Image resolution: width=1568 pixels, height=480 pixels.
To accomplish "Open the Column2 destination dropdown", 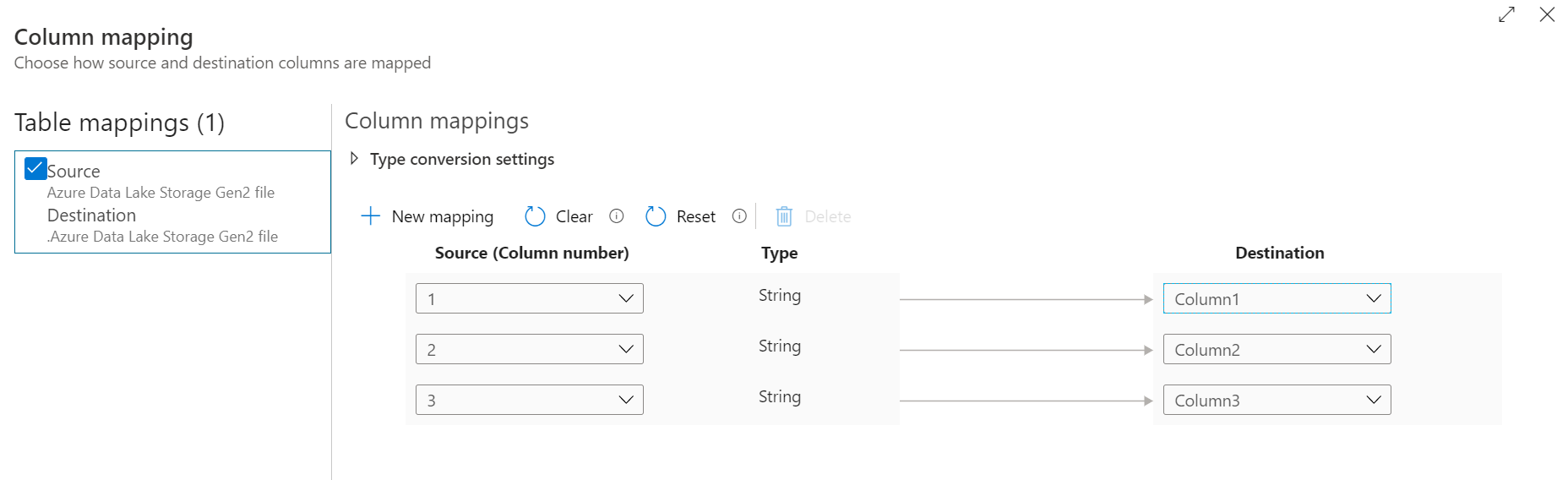I will [1277, 349].
